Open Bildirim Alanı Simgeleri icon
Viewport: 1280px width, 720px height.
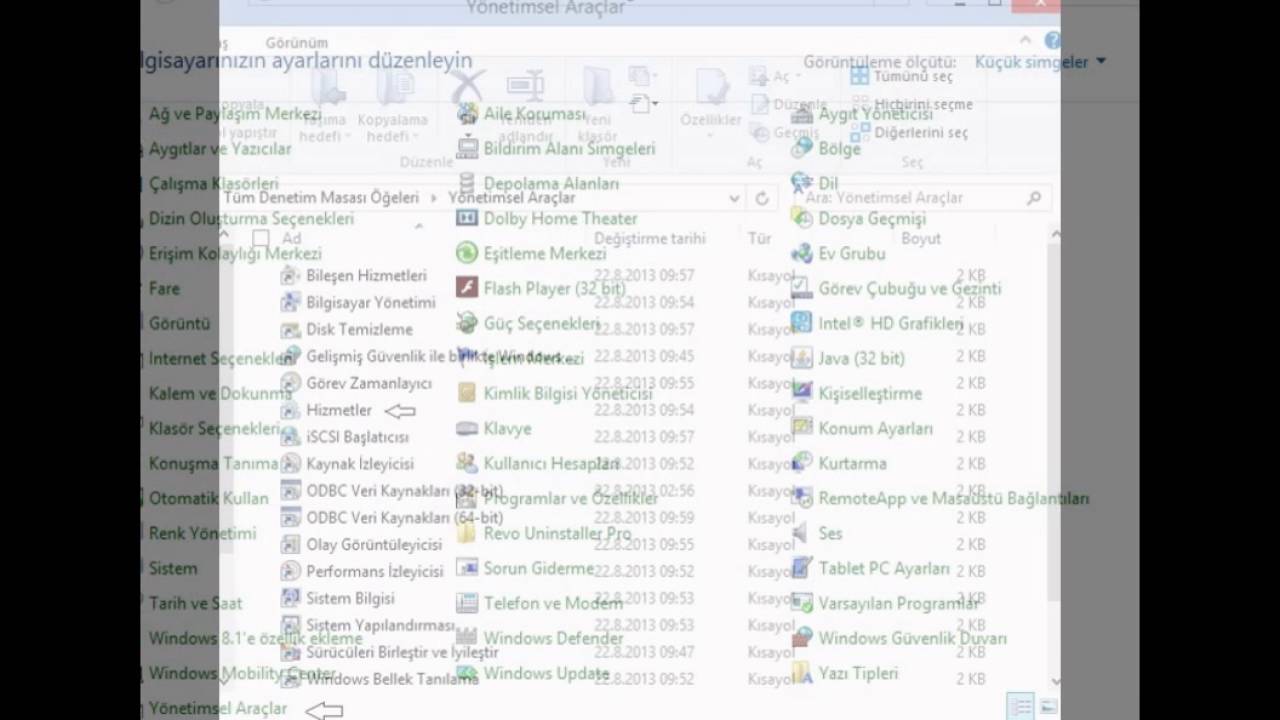(x=467, y=148)
